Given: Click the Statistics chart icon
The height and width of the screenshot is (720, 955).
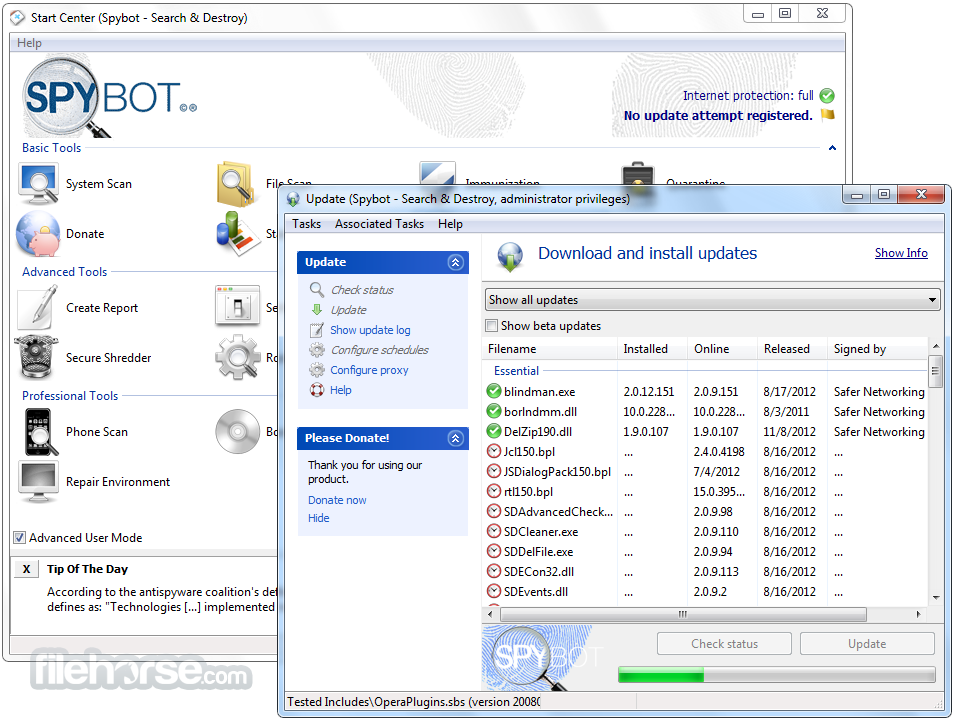Looking at the screenshot, I should [238, 234].
